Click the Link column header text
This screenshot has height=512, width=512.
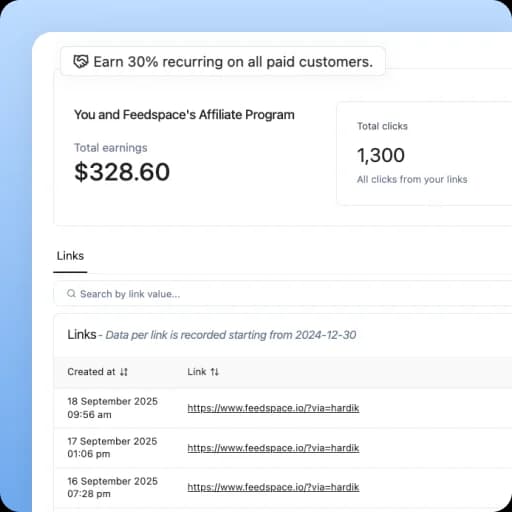(x=197, y=372)
